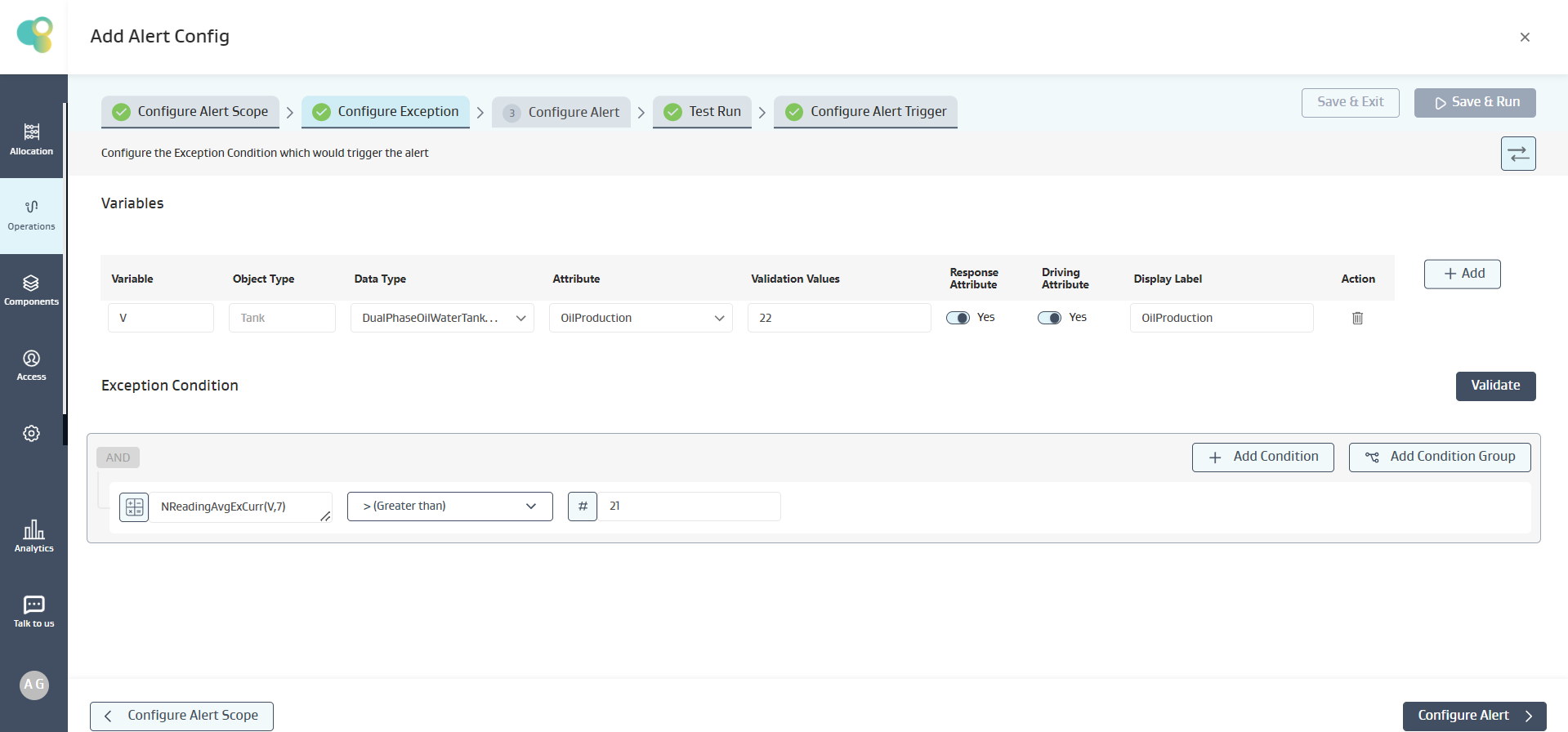Delete variable V with the trash icon
This screenshot has height=732, width=1568.
click(x=1357, y=319)
